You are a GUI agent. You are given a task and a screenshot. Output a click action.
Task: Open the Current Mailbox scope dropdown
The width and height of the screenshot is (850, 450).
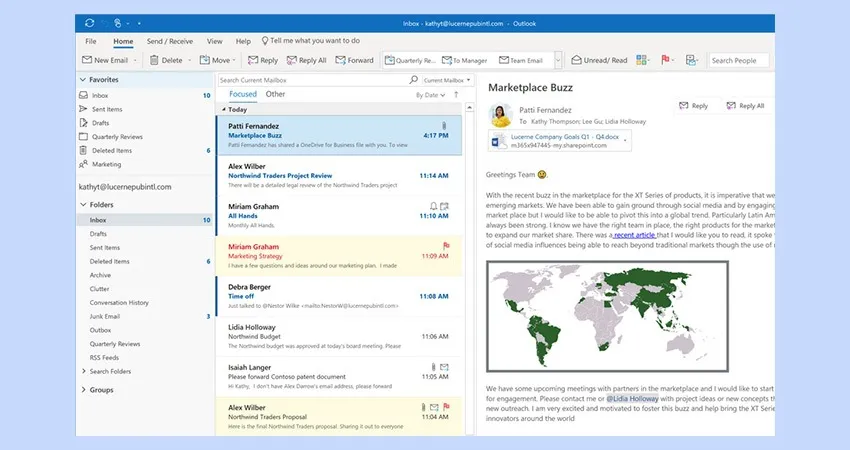[x=447, y=80]
